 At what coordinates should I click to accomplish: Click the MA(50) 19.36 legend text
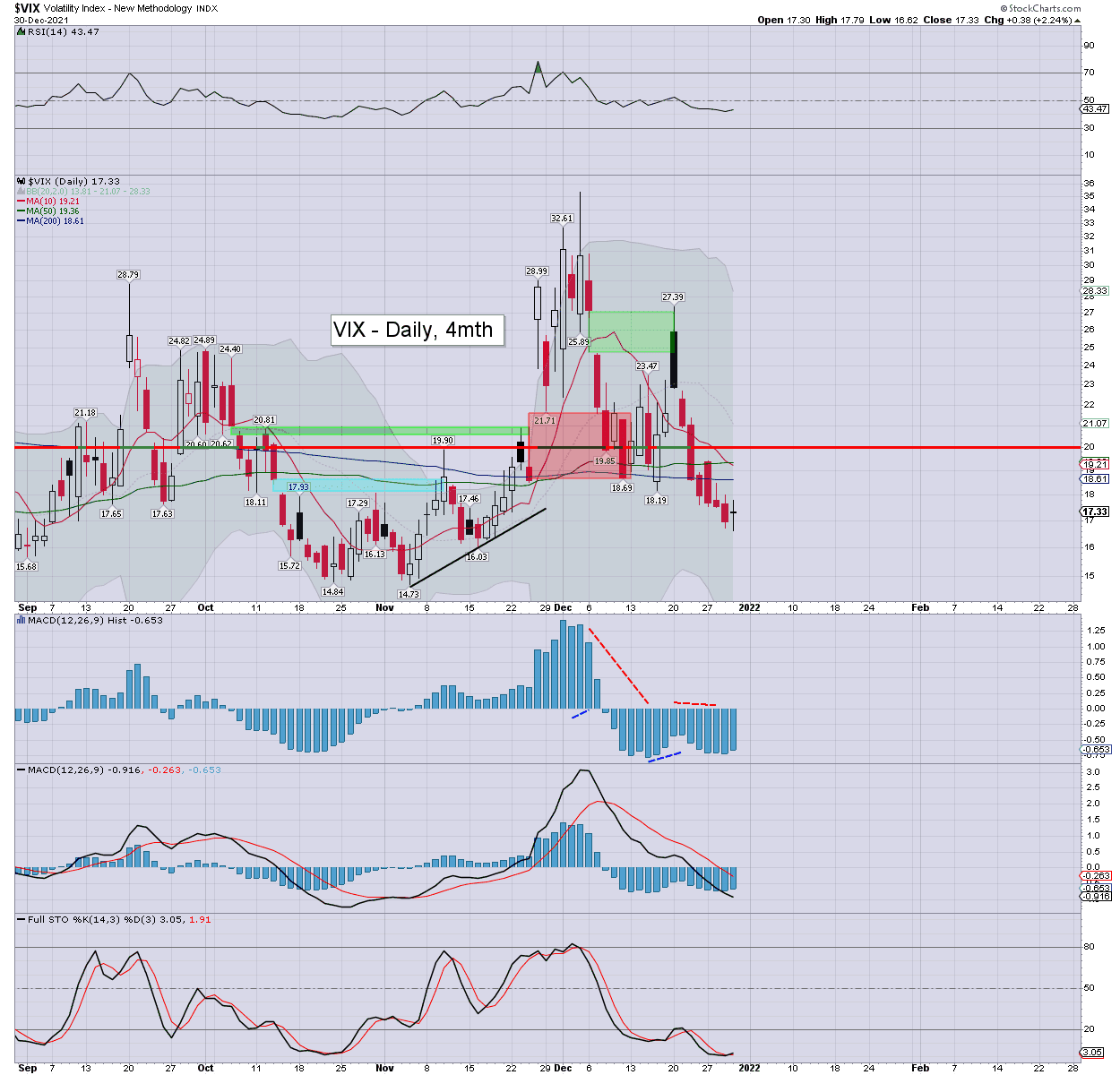pos(53,211)
